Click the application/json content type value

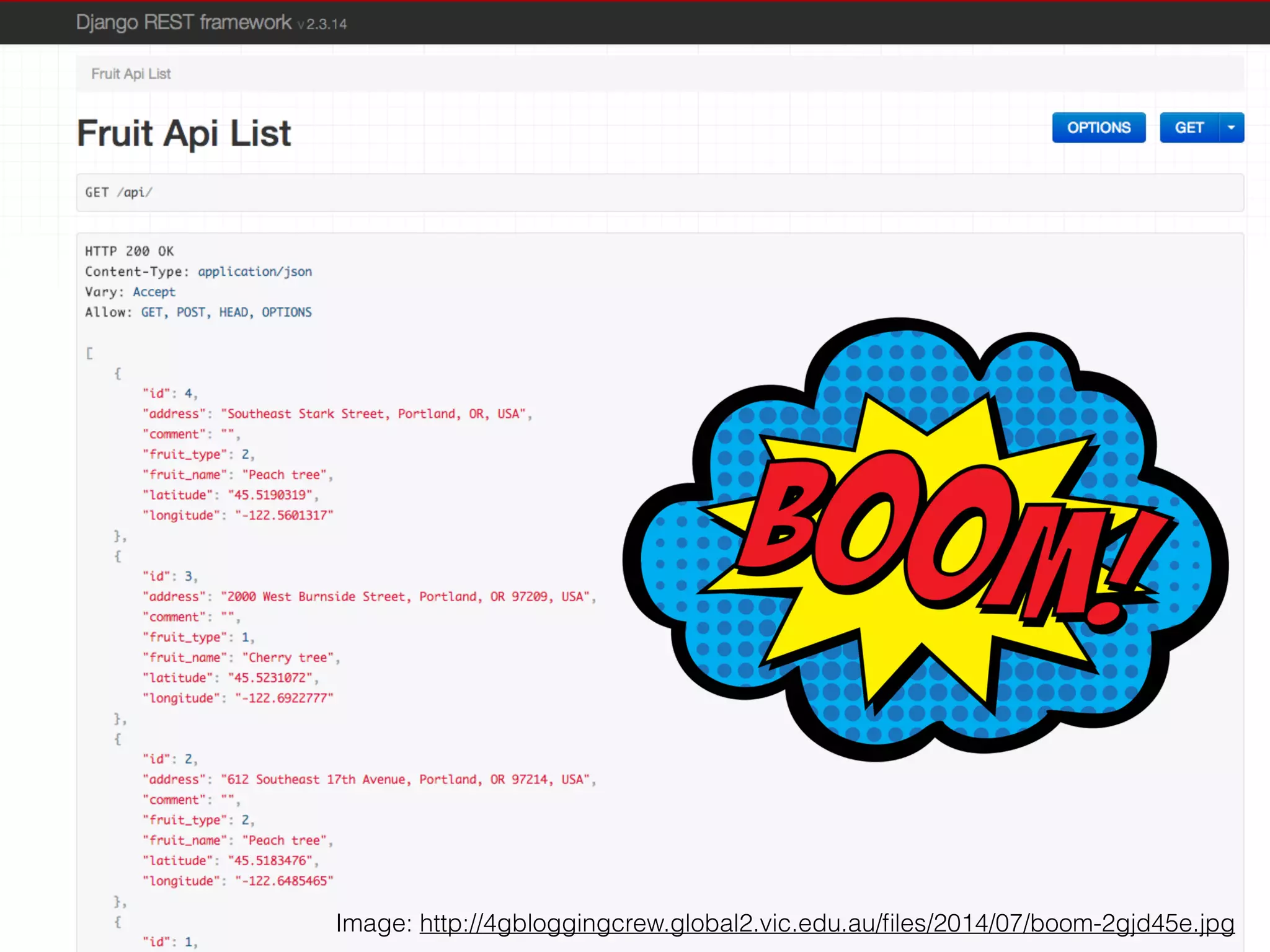tap(255, 271)
